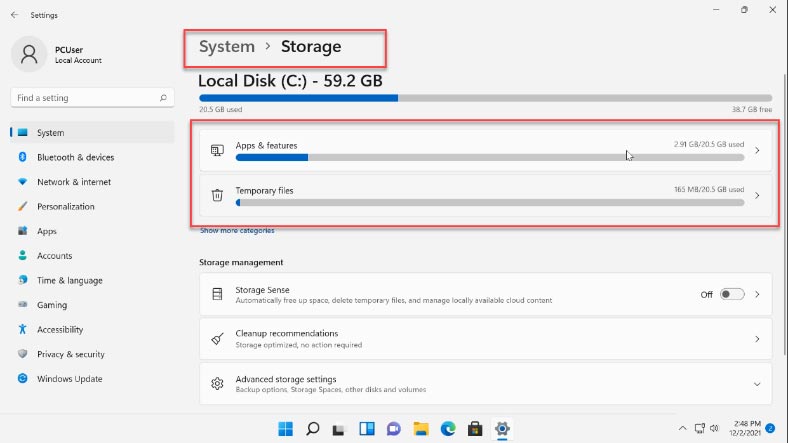This screenshot has width=788, height=443.
Task: Click the Advanced storage settings gear icon
Action: [217, 384]
